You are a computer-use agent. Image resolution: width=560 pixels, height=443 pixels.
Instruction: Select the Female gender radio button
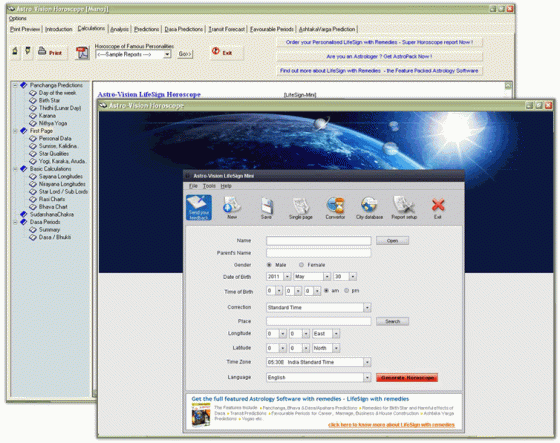pyautogui.click(x=301, y=265)
